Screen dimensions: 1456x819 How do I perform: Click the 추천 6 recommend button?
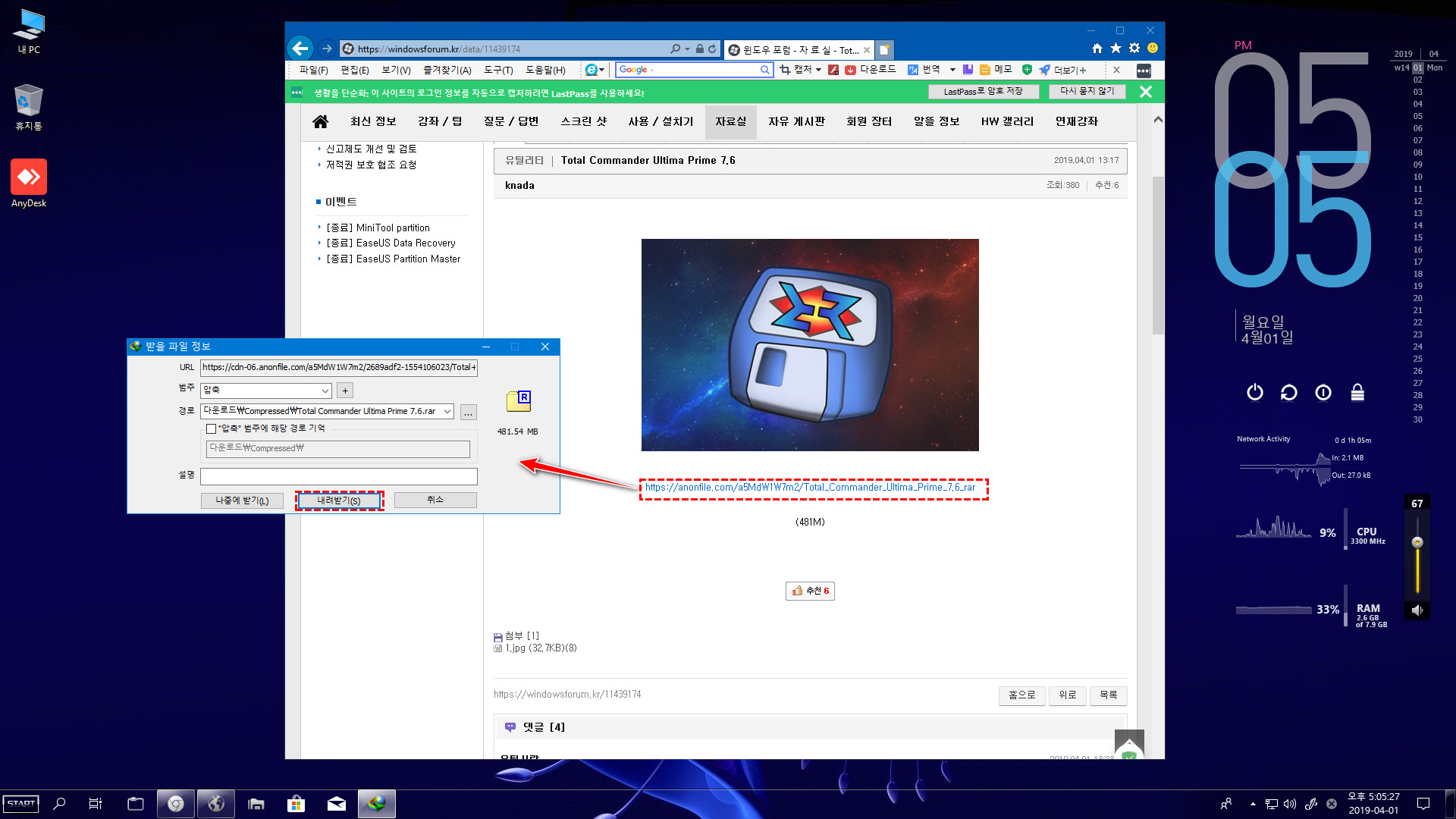[x=810, y=591]
